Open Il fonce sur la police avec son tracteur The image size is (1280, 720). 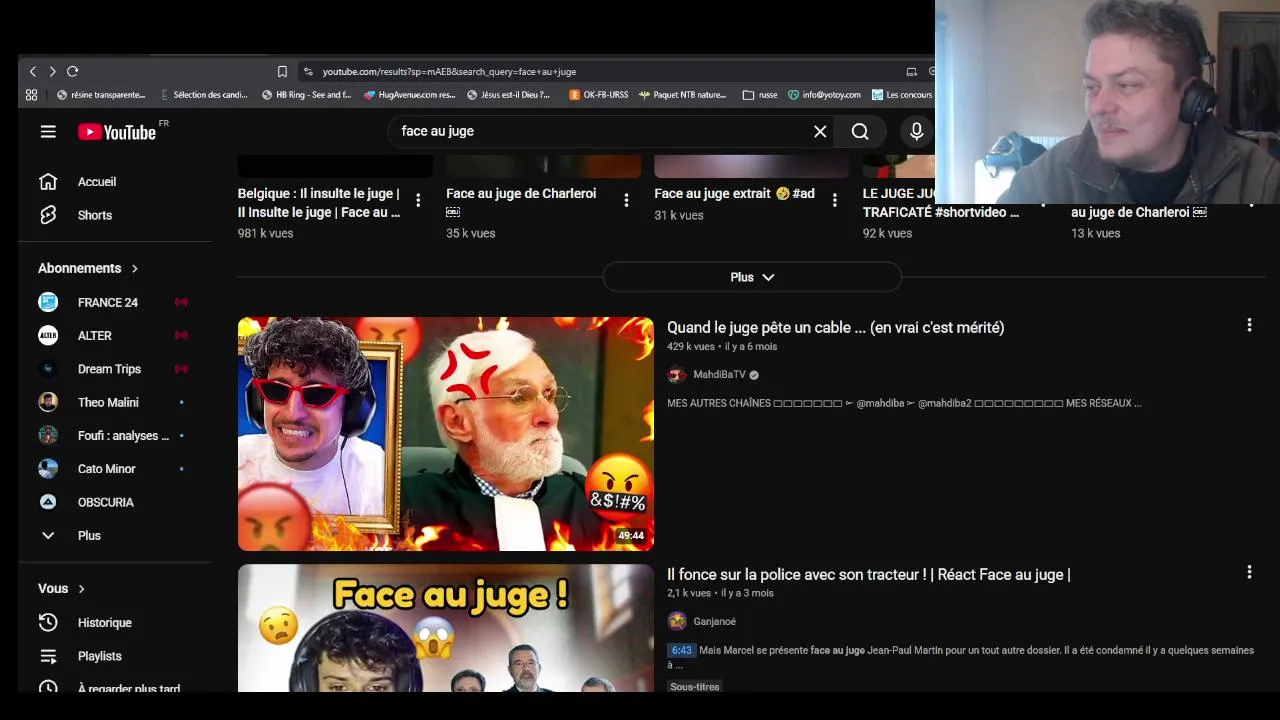868,574
